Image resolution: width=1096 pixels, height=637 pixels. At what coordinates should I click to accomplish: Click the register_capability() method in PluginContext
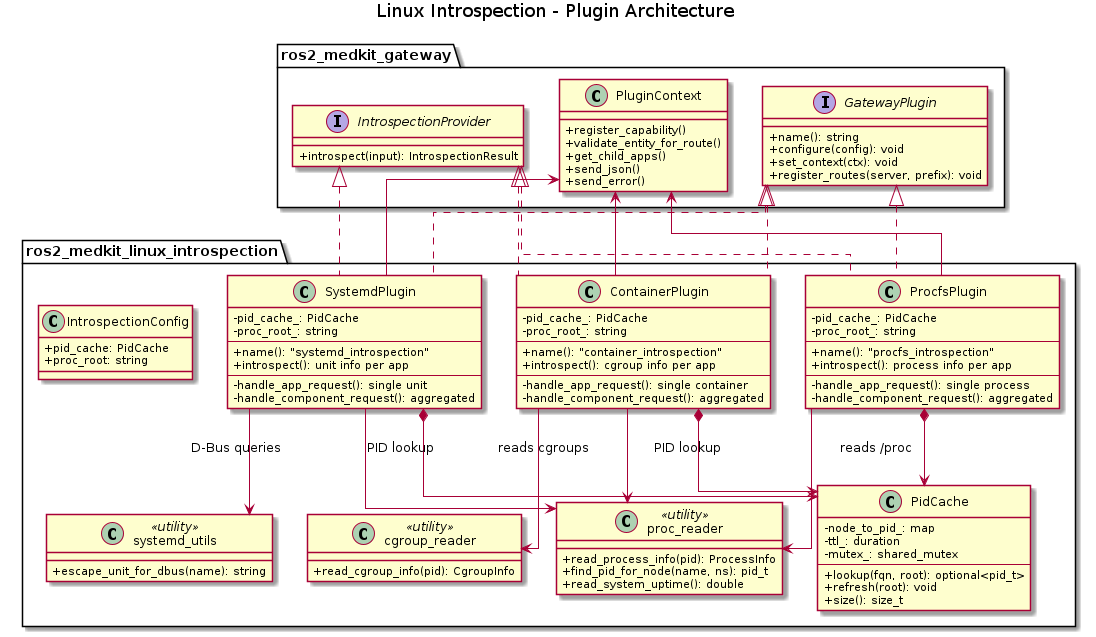coord(627,128)
